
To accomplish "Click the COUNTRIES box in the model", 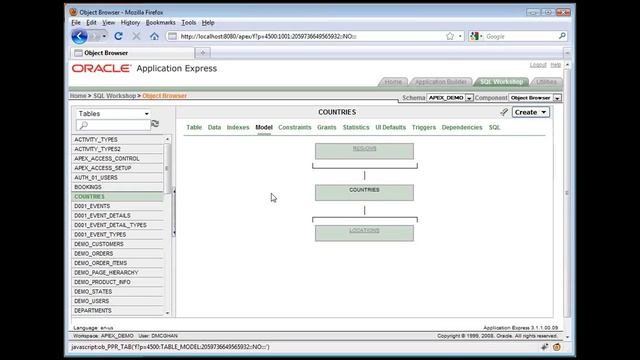I will (364, 192).
